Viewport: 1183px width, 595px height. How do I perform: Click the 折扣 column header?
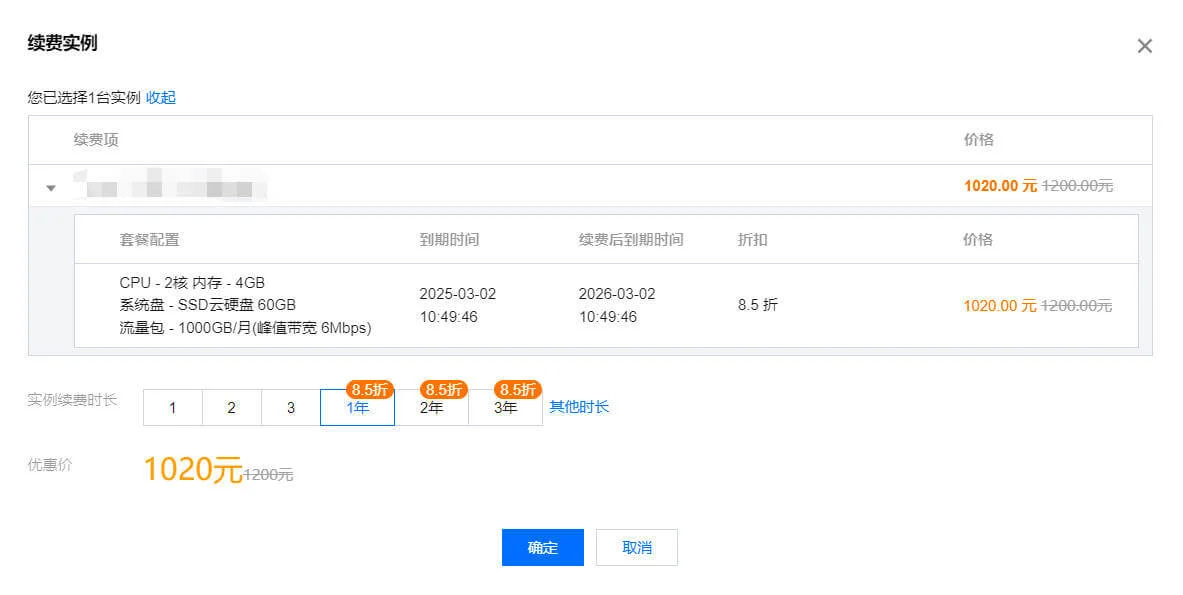pyautogui.click(x=752, y=240)
